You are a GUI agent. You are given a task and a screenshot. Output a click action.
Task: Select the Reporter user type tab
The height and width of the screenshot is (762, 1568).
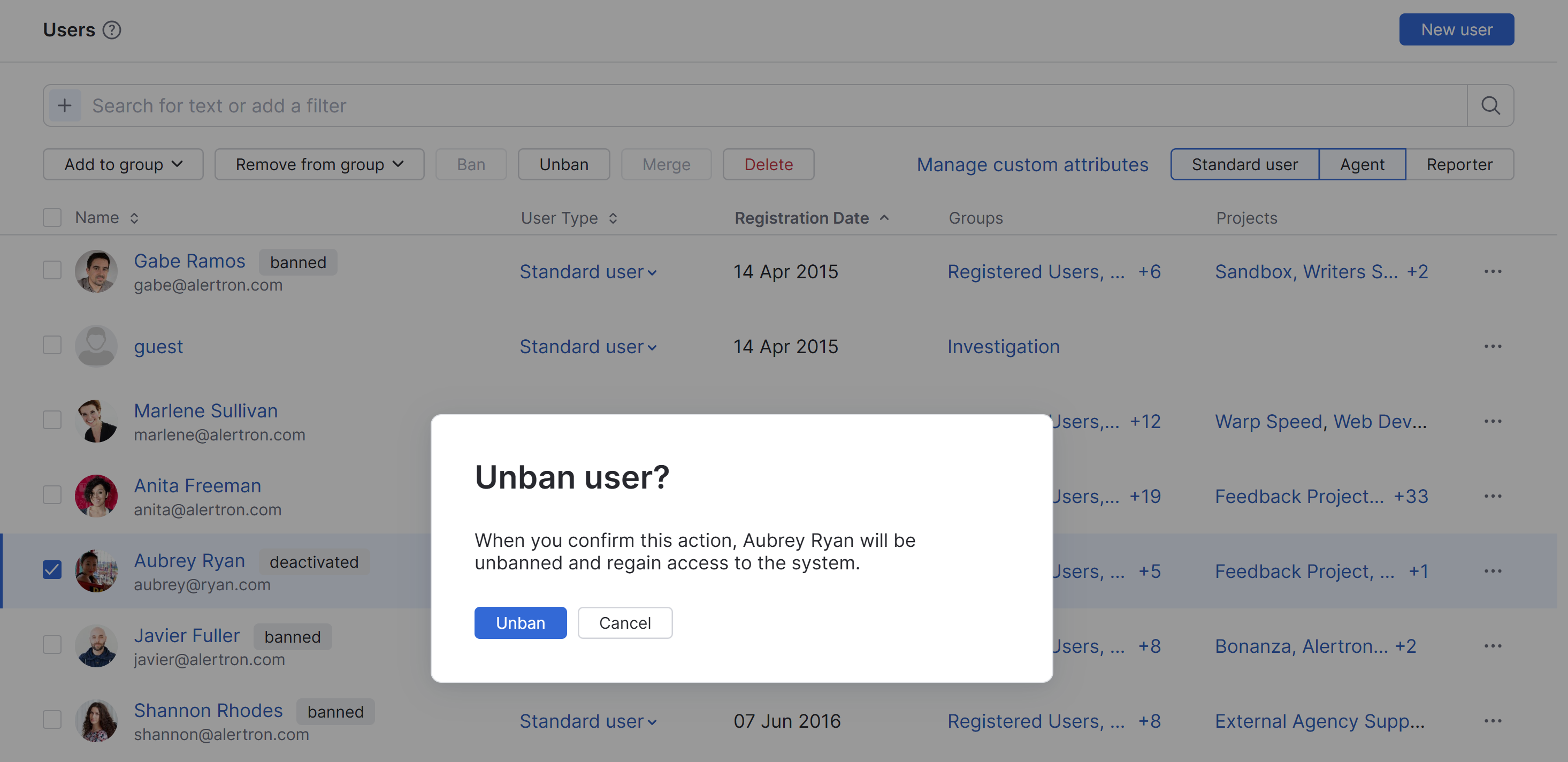1459,164
